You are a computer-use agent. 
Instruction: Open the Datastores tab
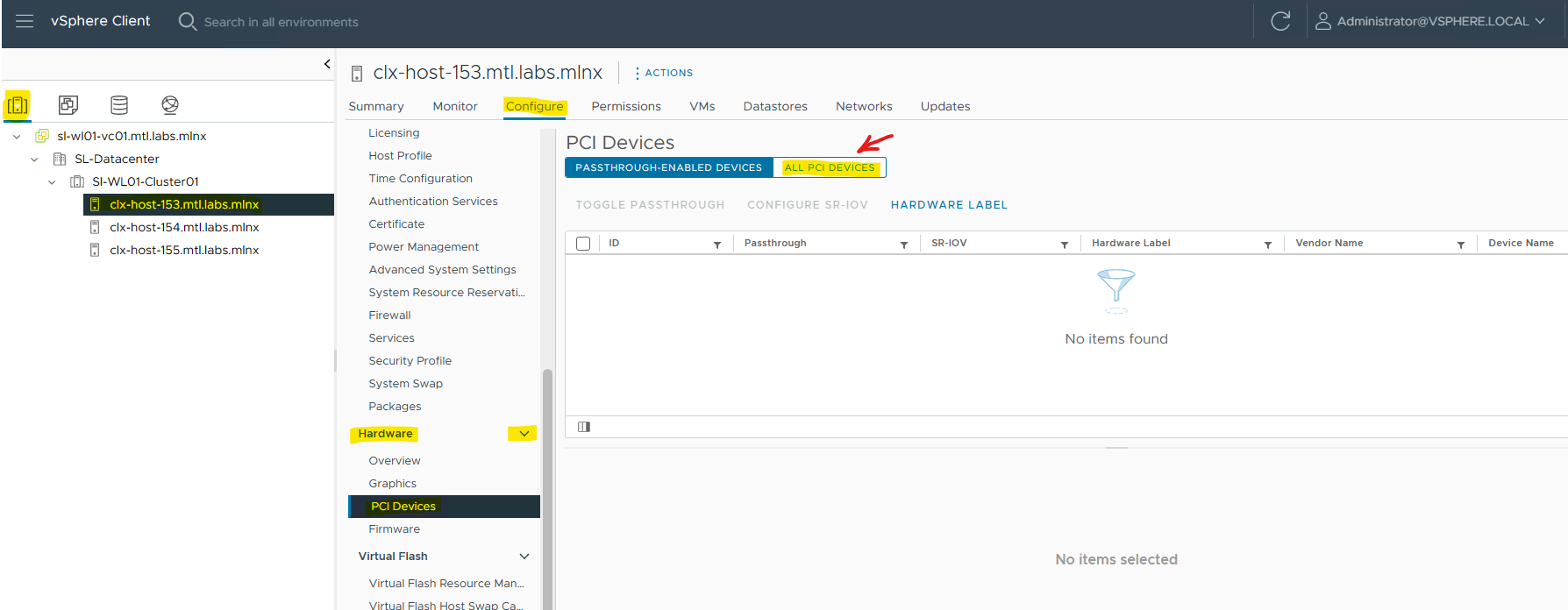(x=775, y=106)
